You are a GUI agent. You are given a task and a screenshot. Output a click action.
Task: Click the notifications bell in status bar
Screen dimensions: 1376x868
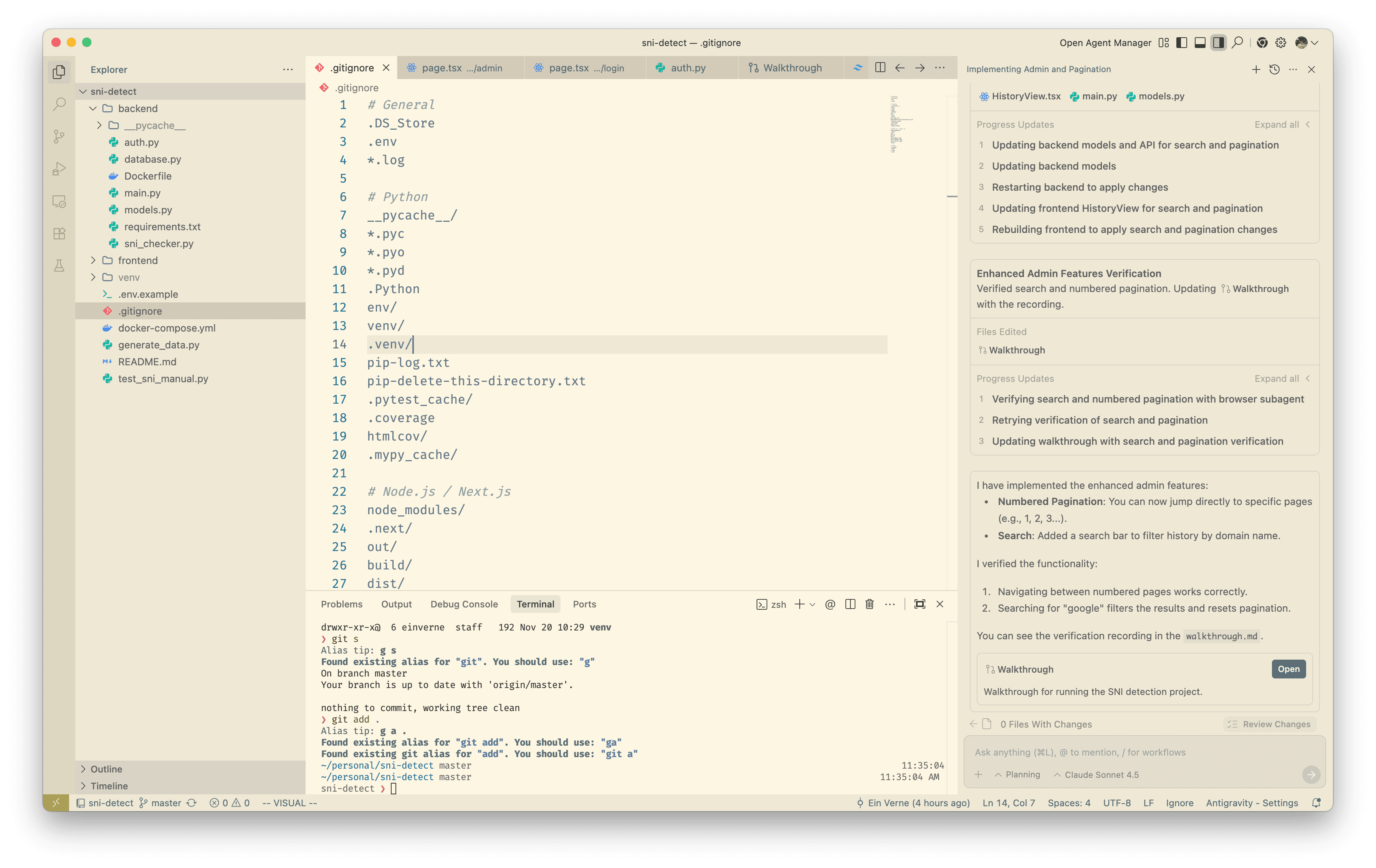[x=1316, y=803]
